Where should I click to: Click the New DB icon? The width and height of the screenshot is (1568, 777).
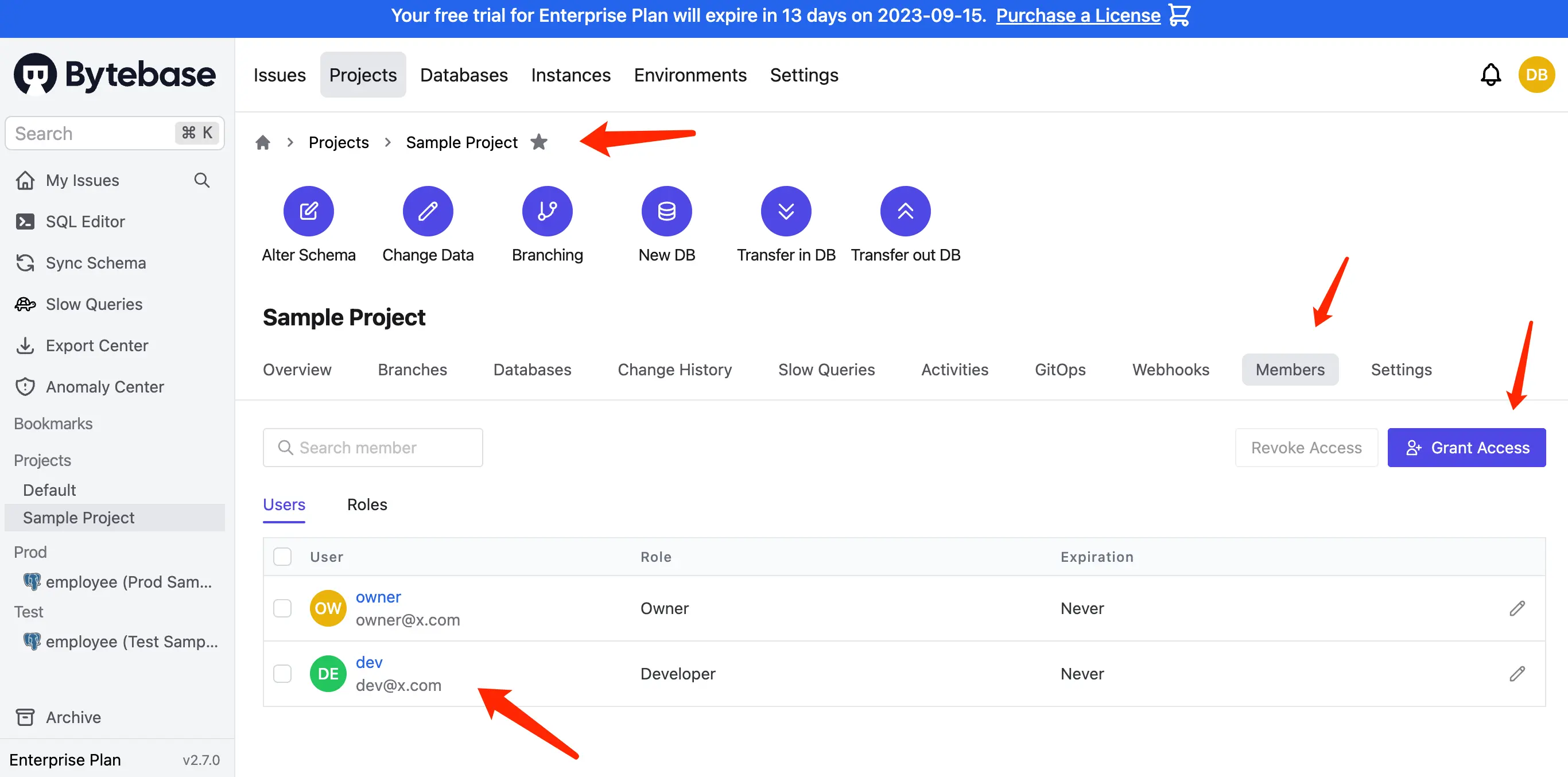click(666, 211)
